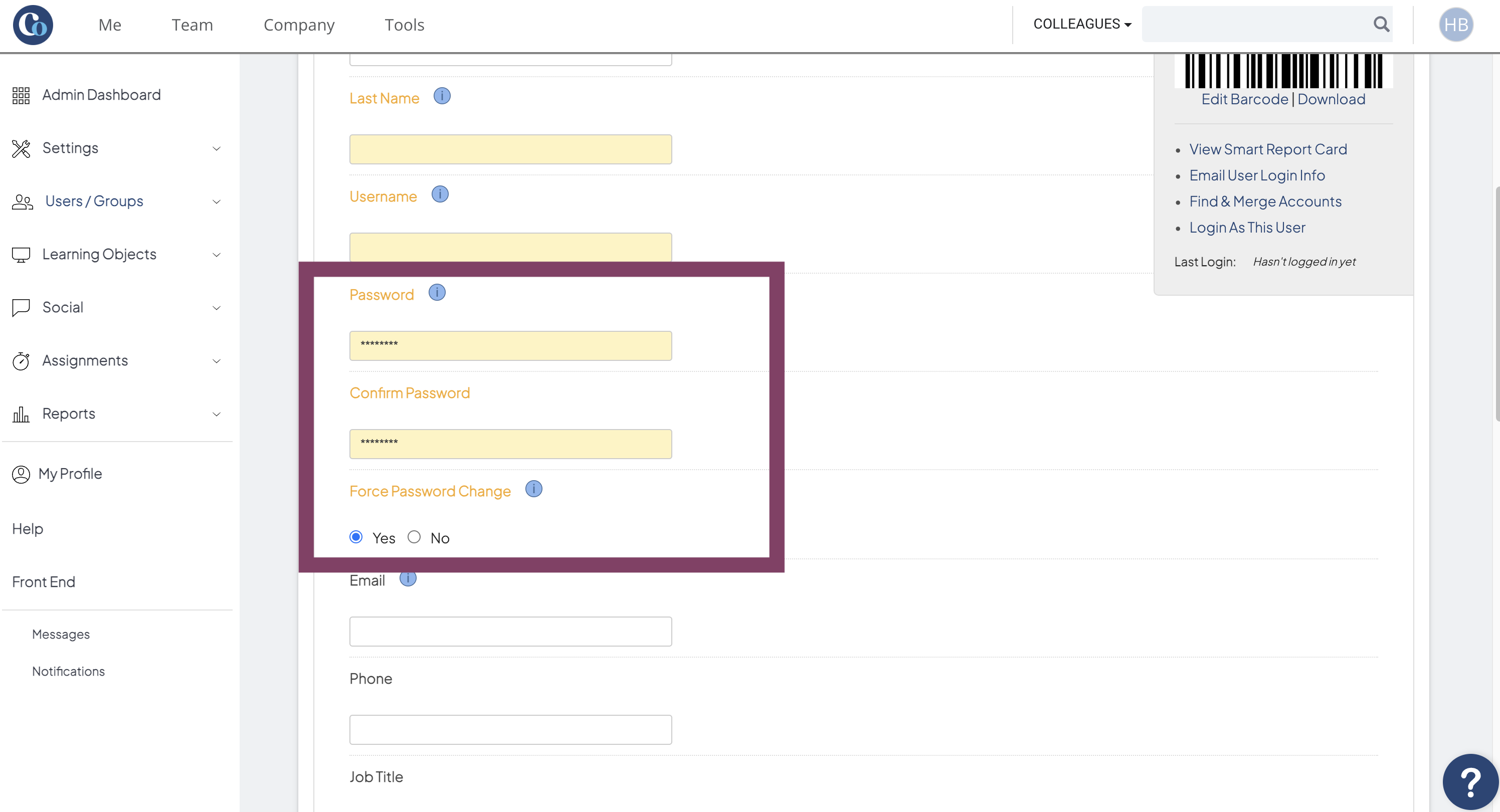Click Email User Login Info
This screenshot has width=1500, height=812.
(x=1256, y=175)
